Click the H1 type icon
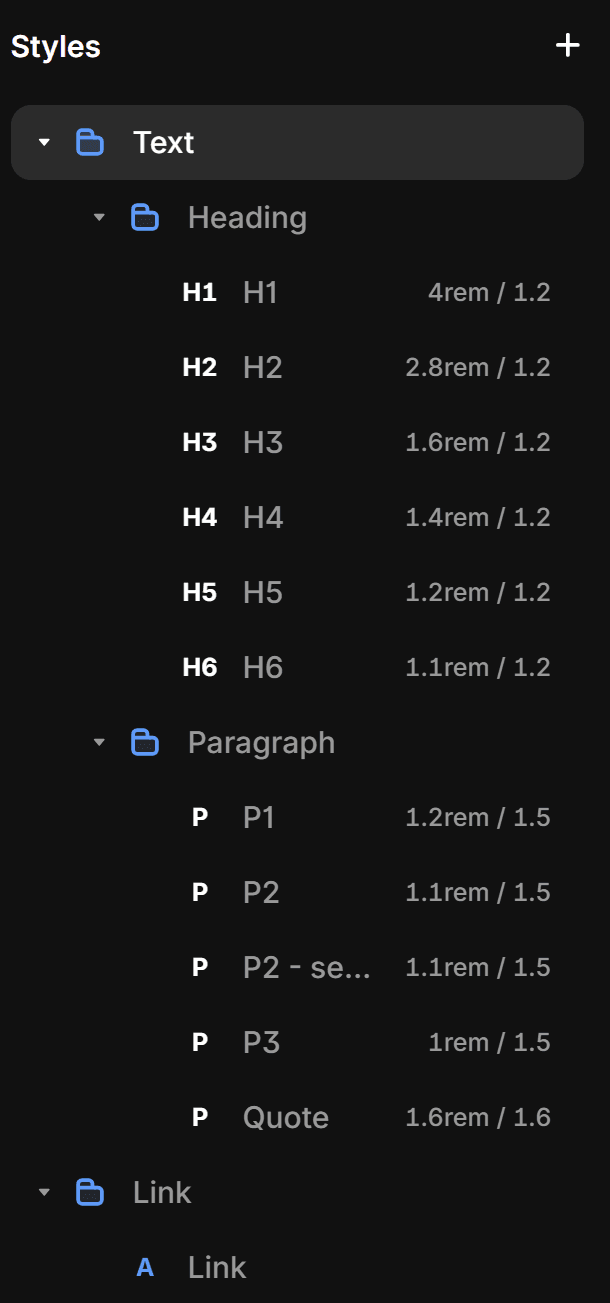Image resolution: width=610 pixels, height=1303 pixels. [200, 291]
